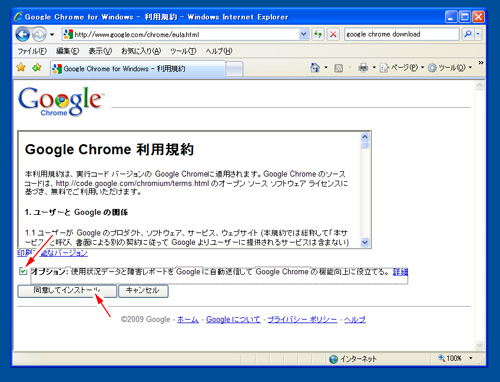Open the search provider dropdown arrow
Image resolution: width=500 pixels, height=382 pixels.
click(x=478, y=34)
